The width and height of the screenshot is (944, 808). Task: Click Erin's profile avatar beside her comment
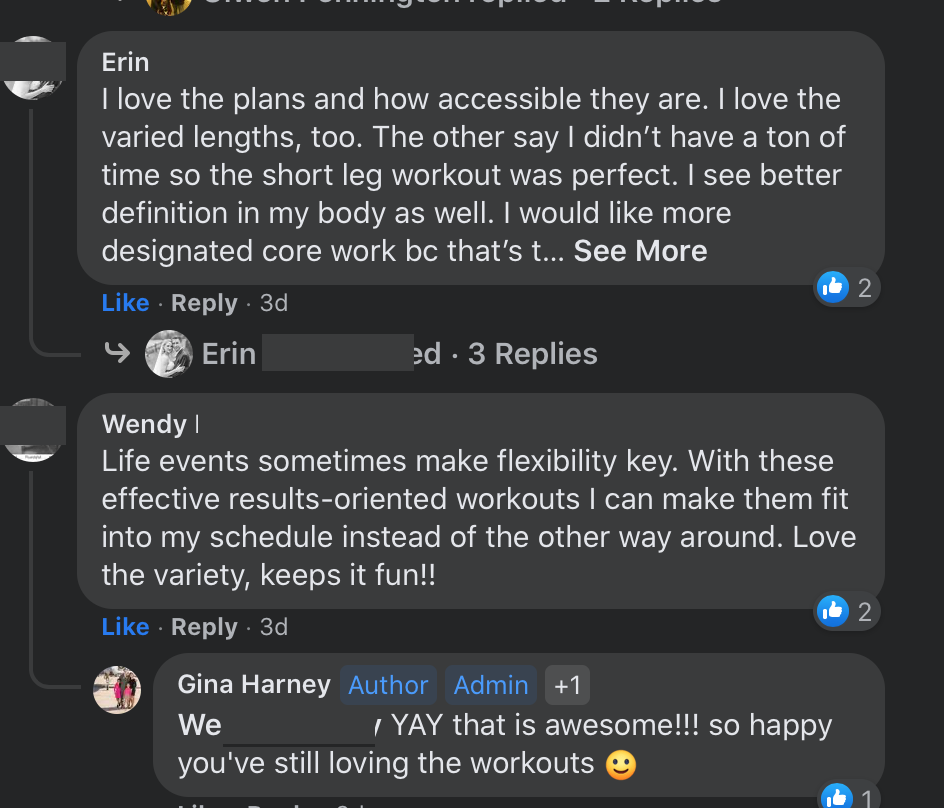tap(34, 68)
